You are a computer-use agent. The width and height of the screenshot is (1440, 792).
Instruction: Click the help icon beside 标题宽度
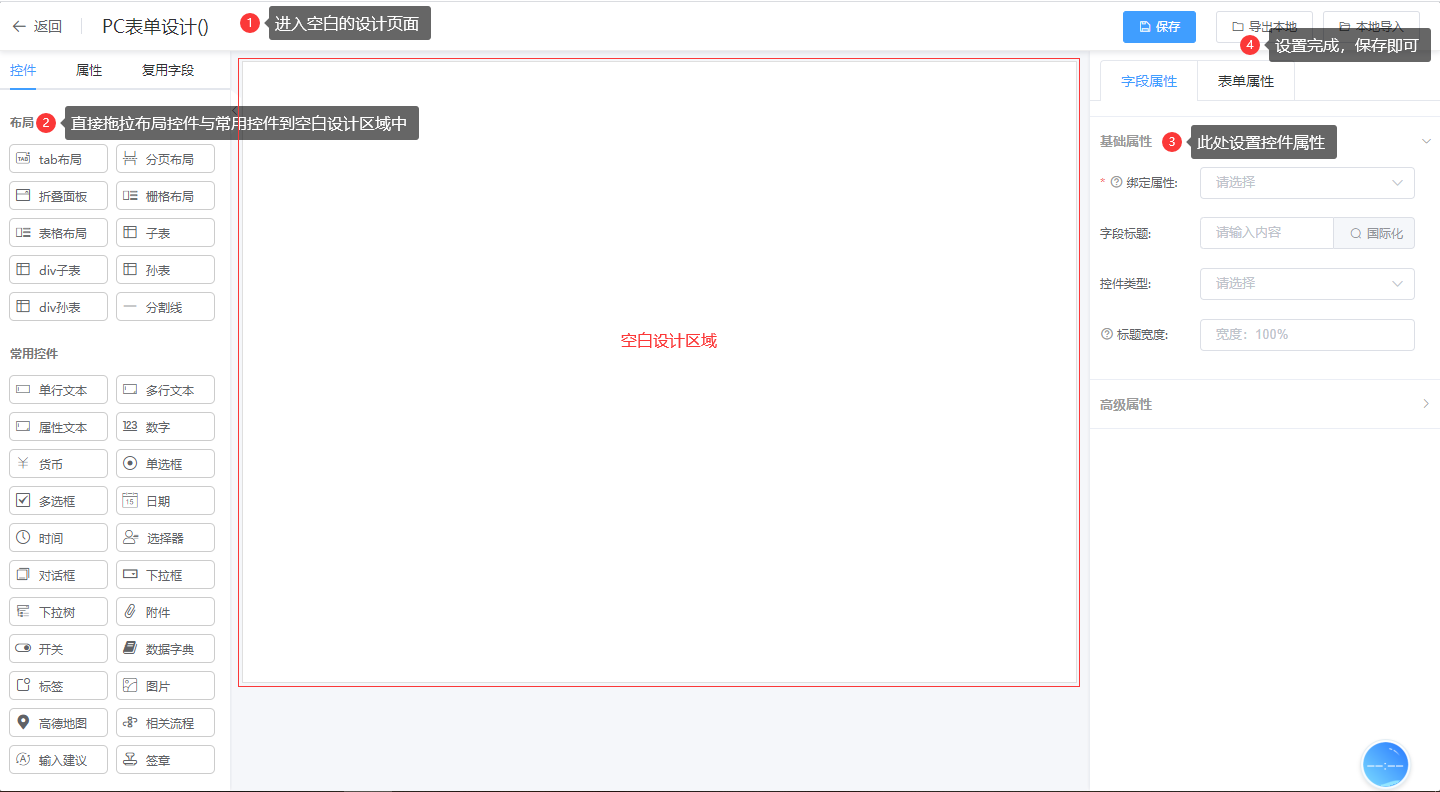tap(1107, 334)
